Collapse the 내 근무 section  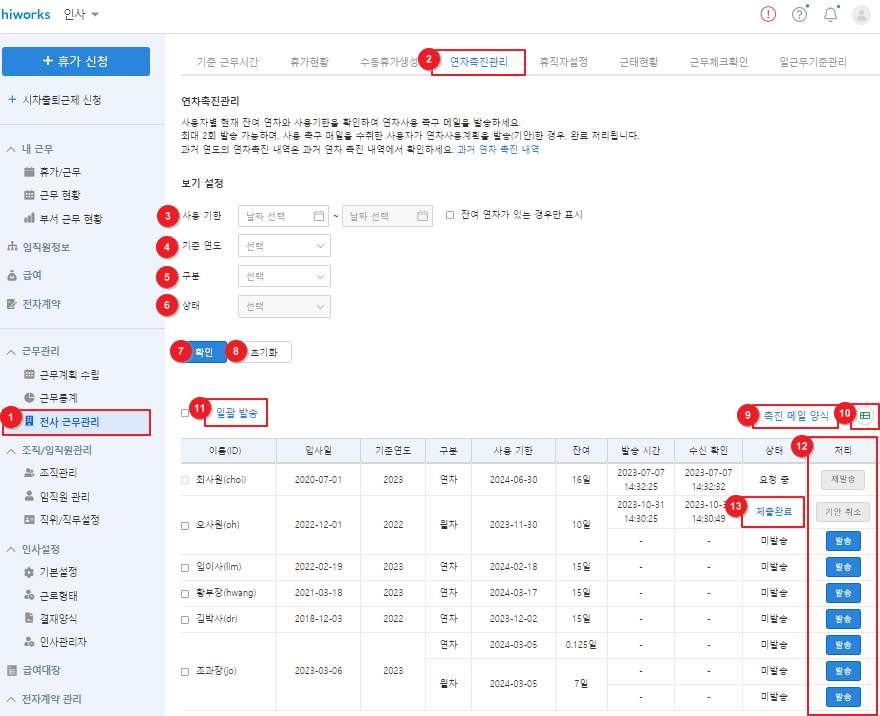pyautogui.click(x=11, y=149)
